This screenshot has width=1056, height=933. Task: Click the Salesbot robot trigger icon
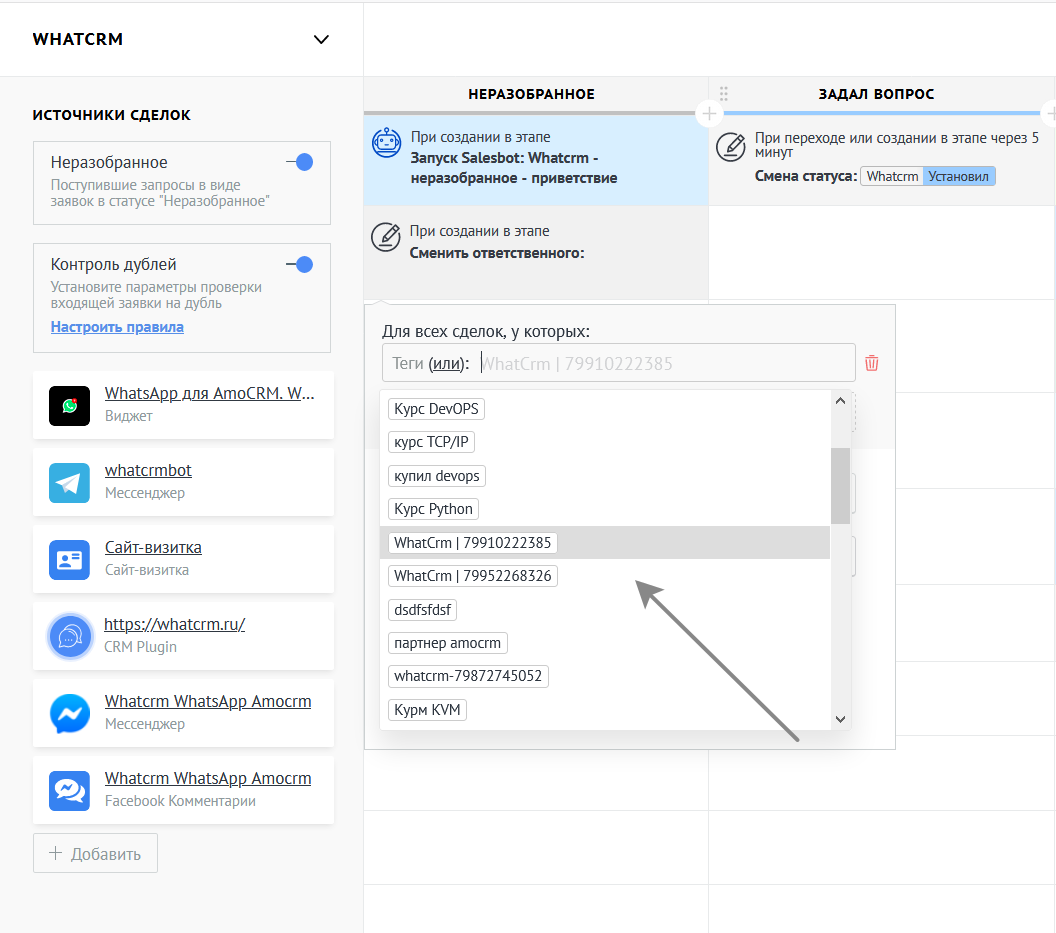(x=387, y=143)
